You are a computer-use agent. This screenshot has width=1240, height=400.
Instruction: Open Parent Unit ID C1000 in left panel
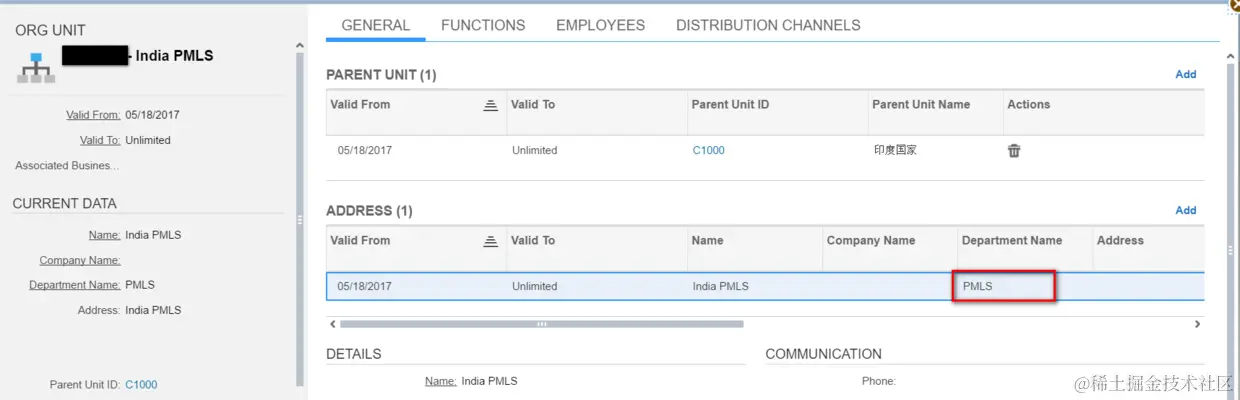pos(141,385)
